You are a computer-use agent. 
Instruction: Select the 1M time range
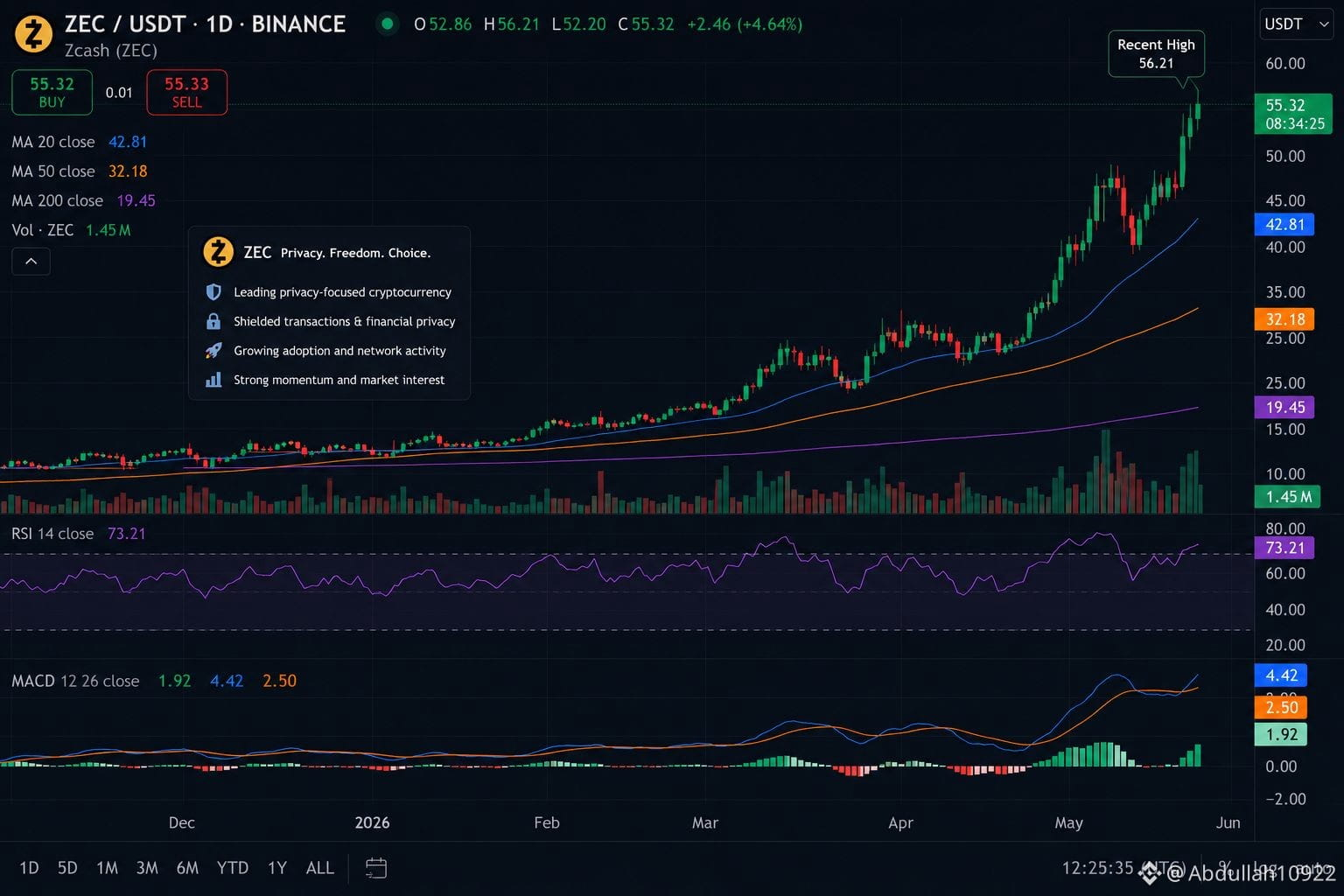(107, 868)
